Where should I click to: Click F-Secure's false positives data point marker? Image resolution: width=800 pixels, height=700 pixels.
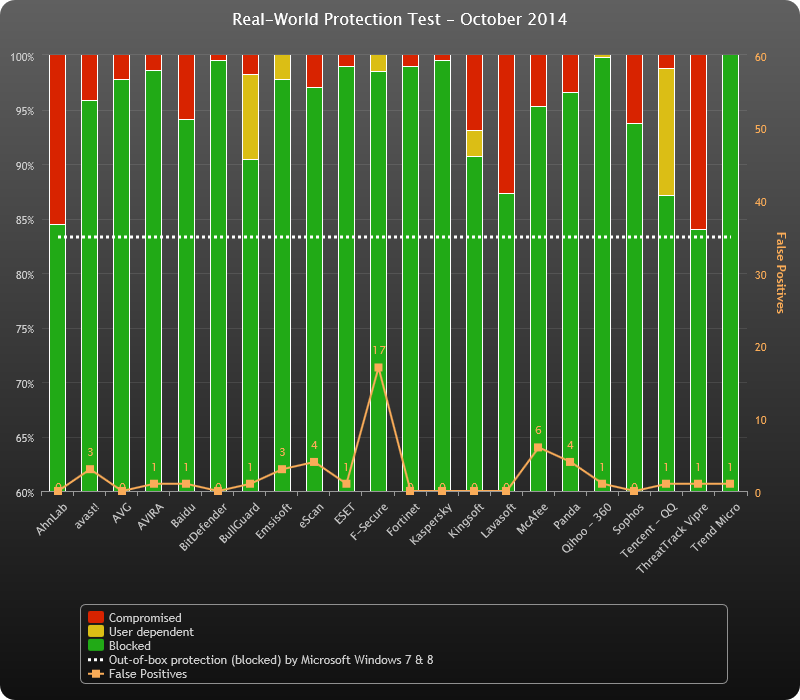click(378, 368)
